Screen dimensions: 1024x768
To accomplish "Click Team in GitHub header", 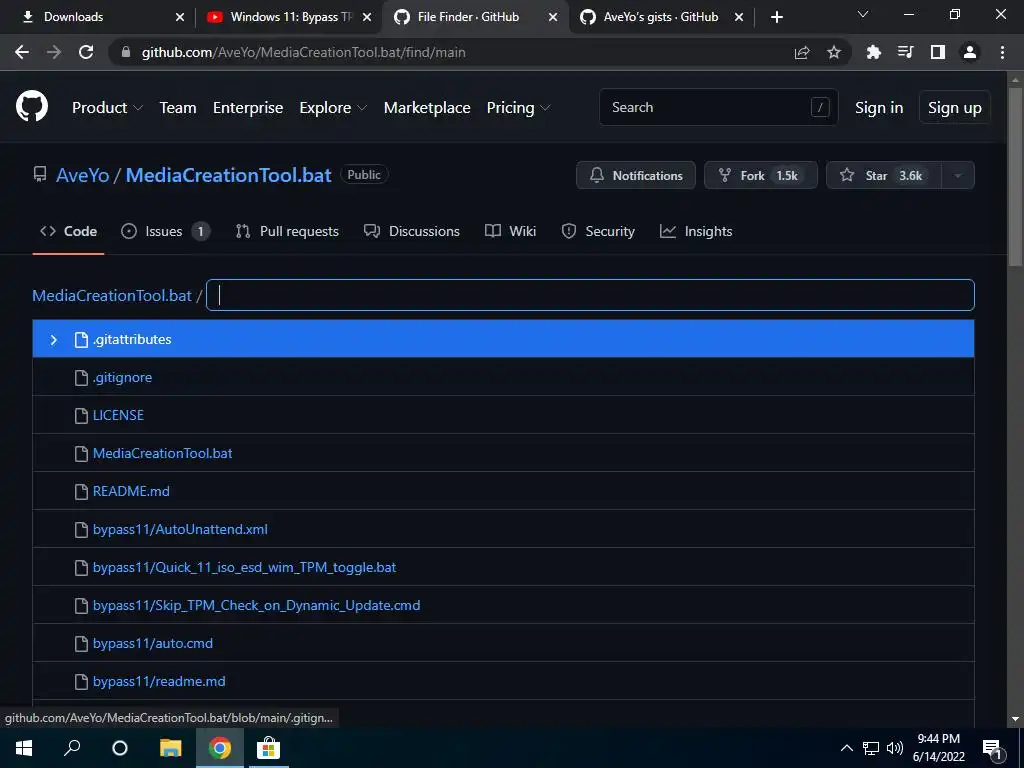I will [x=178, y=108].
